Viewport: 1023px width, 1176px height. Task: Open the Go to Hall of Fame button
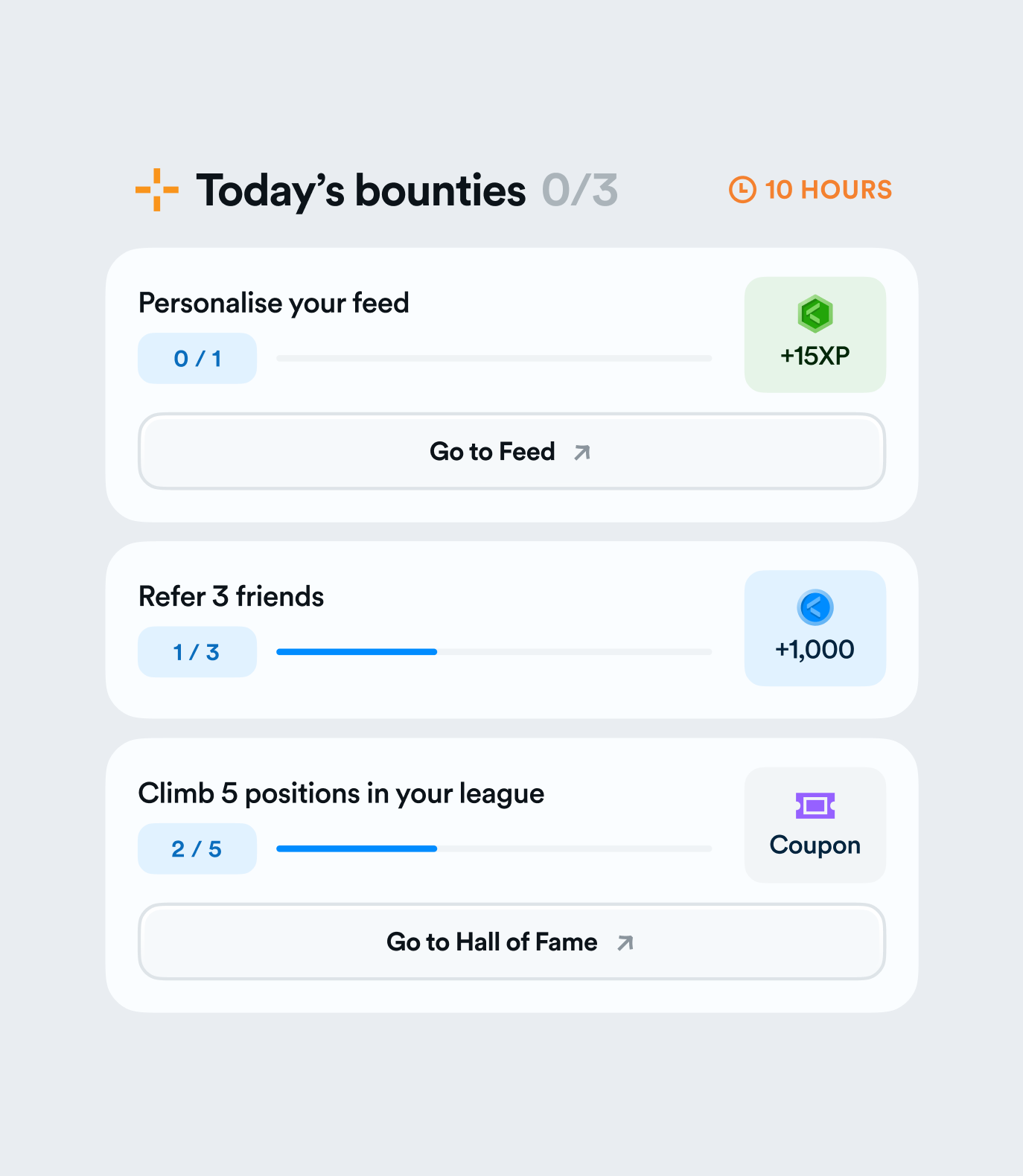[511, 942]
